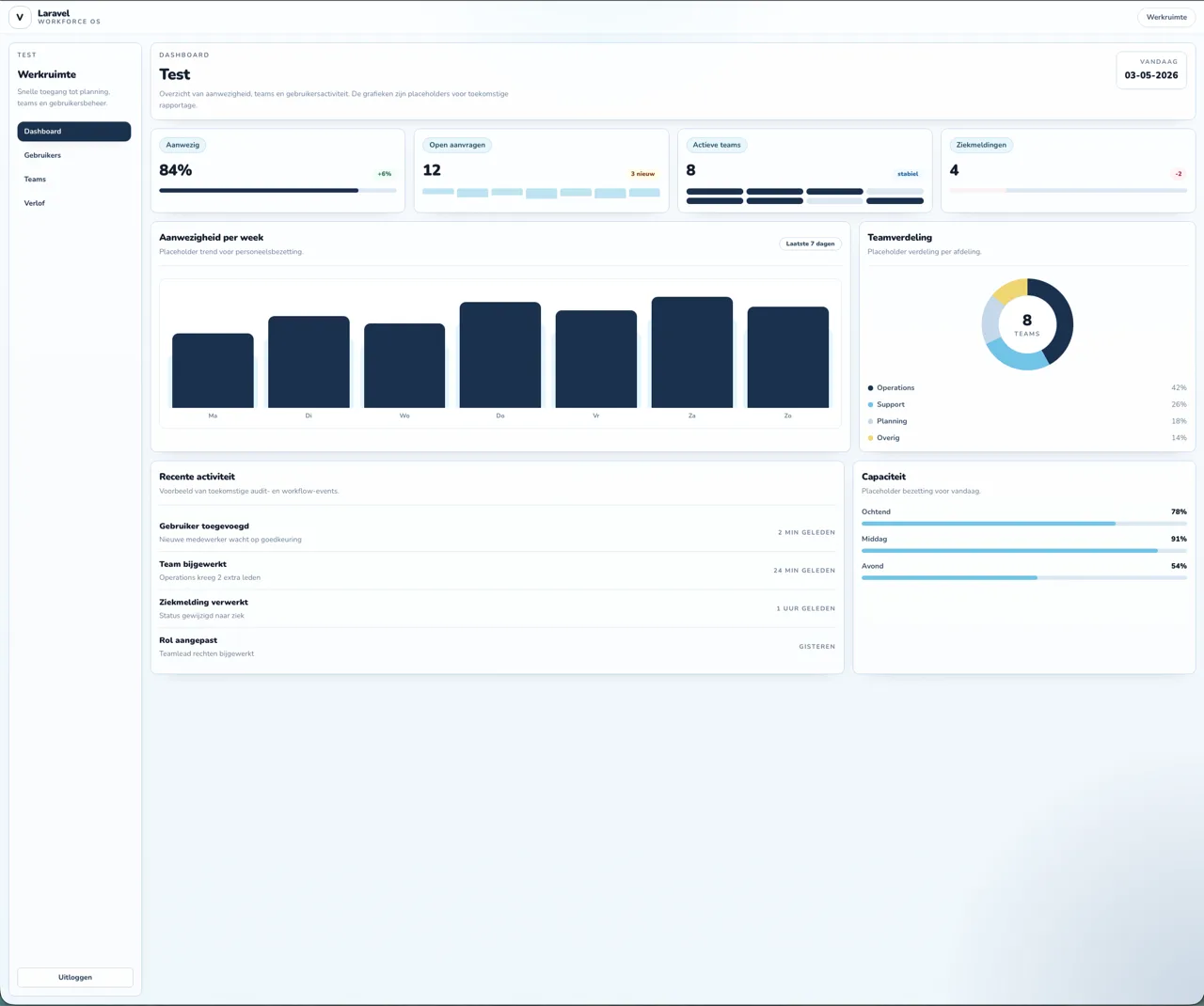The image size is (1204, 1006).
Task: Click the Ochtend capacity bar
Action: tap(1024, 524)
